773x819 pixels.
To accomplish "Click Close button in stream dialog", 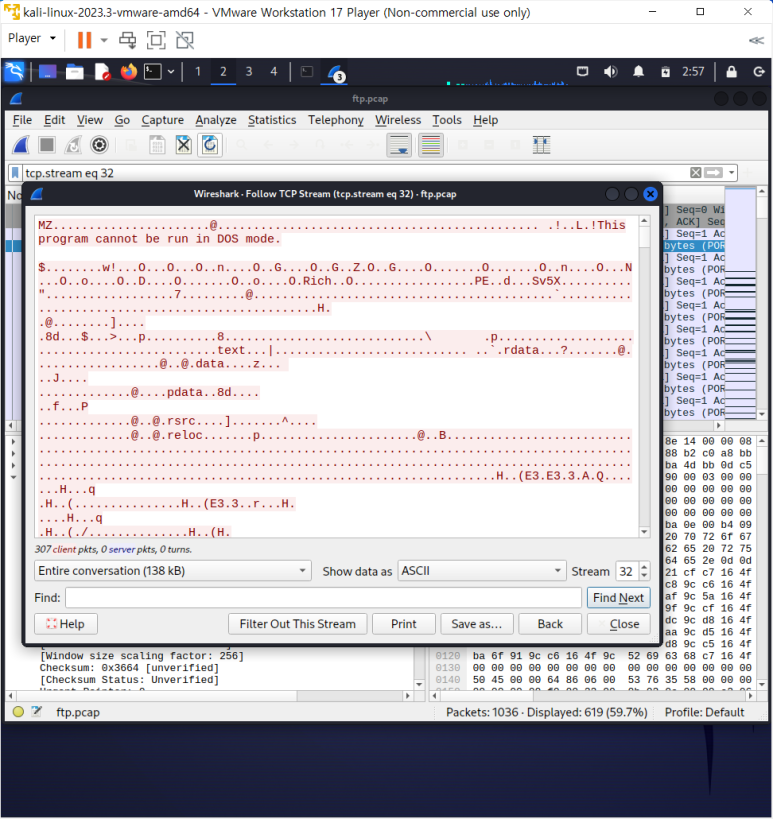I will coord(619,624).
